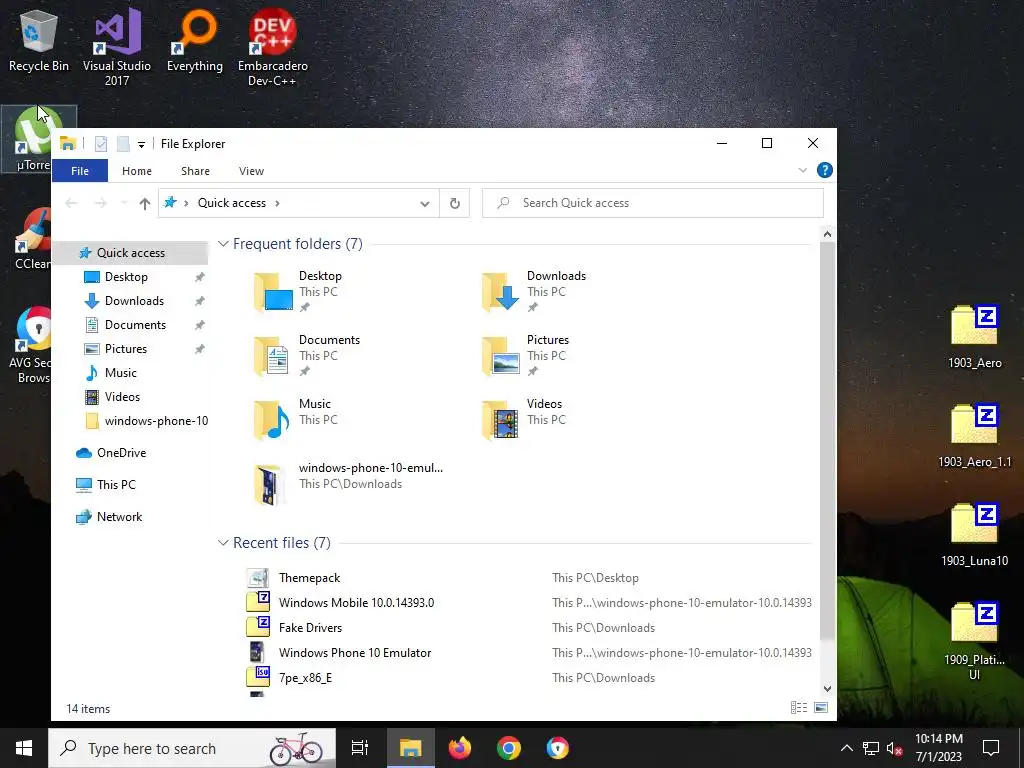Open the Share ribbon tab
The image size is (1024, 768).
[x=195, y=171]
